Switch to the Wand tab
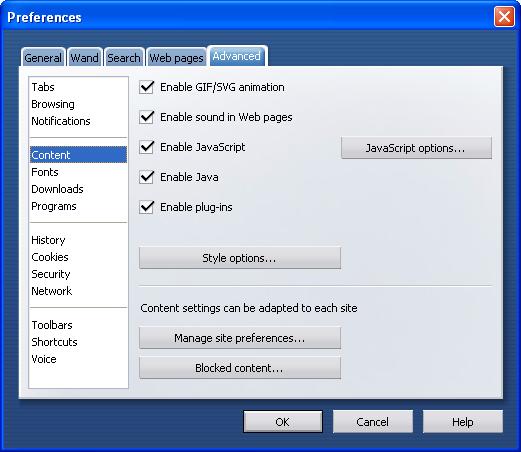Image resolution: width=521 pixels, height=452 pixels. (x=85, y=58)
